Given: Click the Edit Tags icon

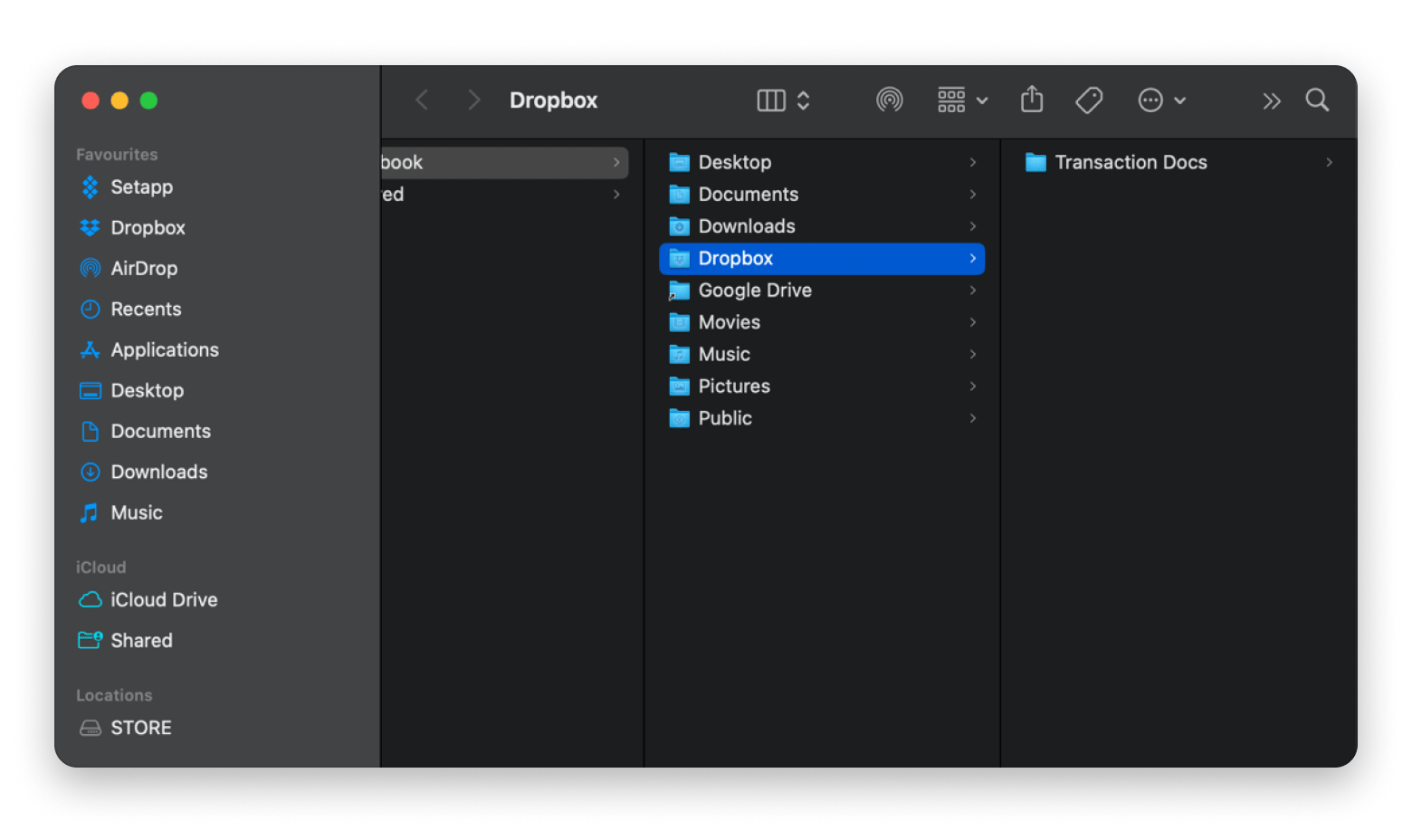Looking at the screenshot, I should (1089, 100).
